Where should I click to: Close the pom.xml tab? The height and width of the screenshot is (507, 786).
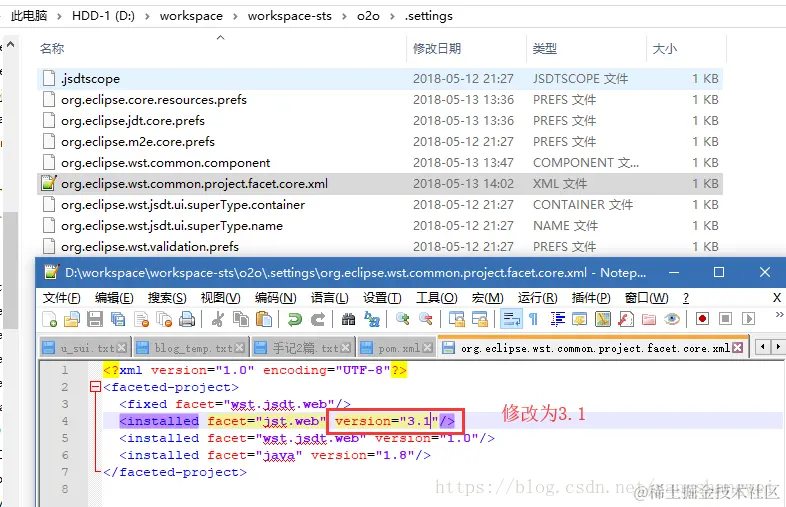pyautogui.click(x=427, y=348)
